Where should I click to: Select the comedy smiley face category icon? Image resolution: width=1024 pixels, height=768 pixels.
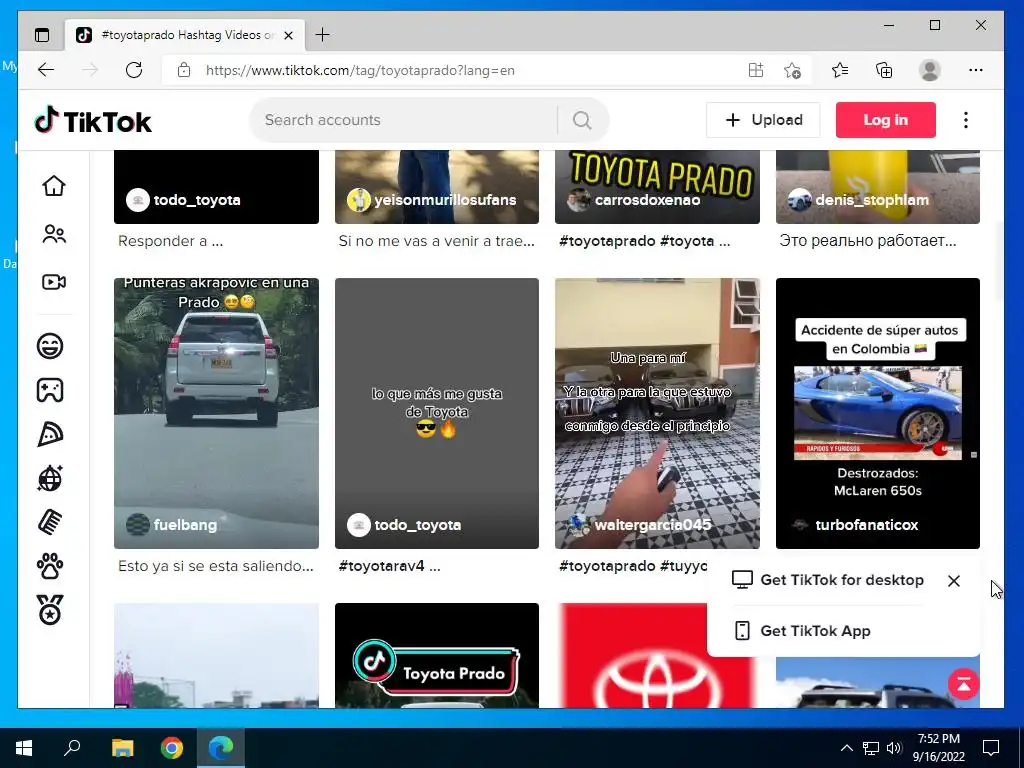(50, 345)
